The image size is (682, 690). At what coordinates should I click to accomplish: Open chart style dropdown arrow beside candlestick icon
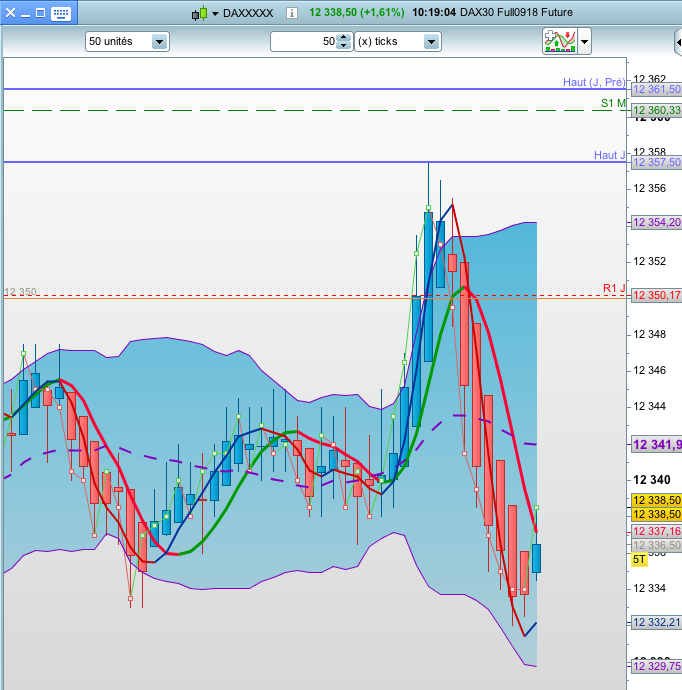click(x=215, y=14)
